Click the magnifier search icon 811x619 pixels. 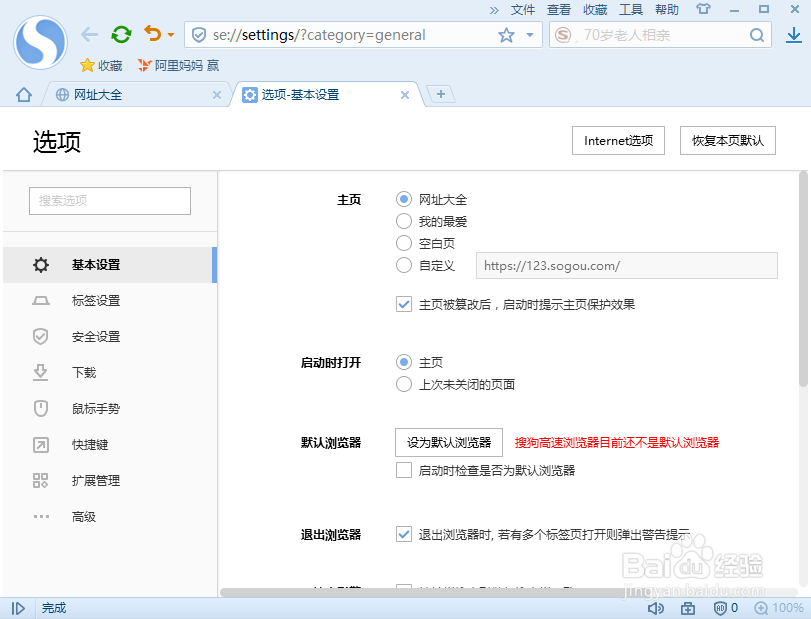(x=757, y=35)
